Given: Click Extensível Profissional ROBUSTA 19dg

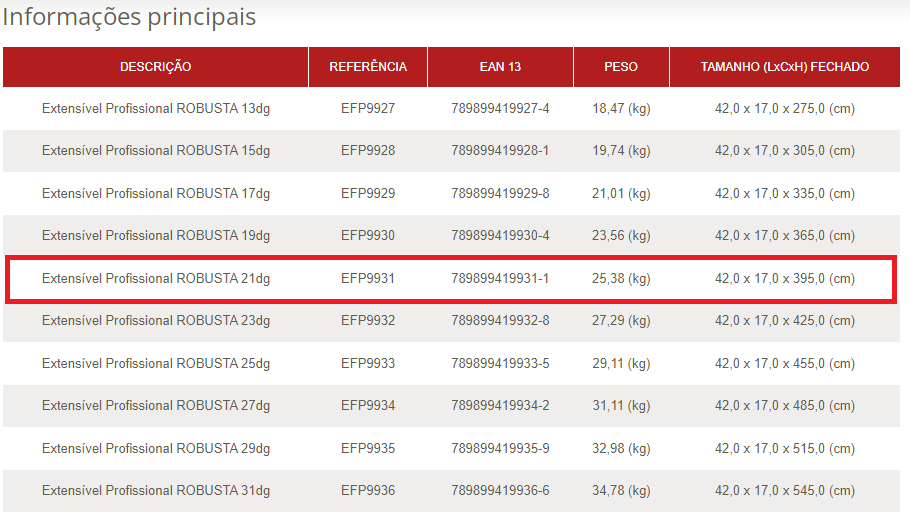Looking at the screenshot, I should point(156,236).
